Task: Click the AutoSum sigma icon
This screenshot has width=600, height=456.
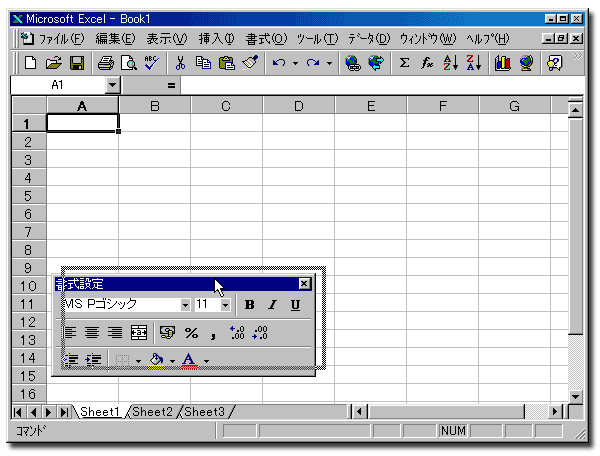Action: pos(404,63)
